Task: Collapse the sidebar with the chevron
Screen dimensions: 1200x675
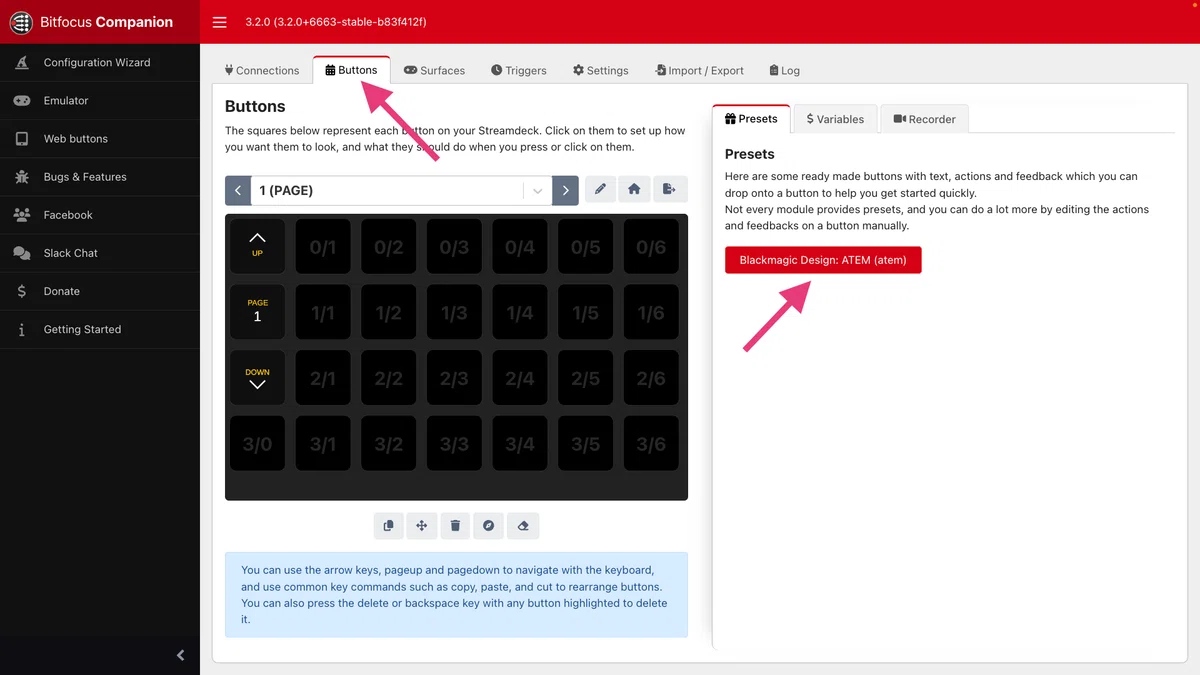Action: click(181, 655)
